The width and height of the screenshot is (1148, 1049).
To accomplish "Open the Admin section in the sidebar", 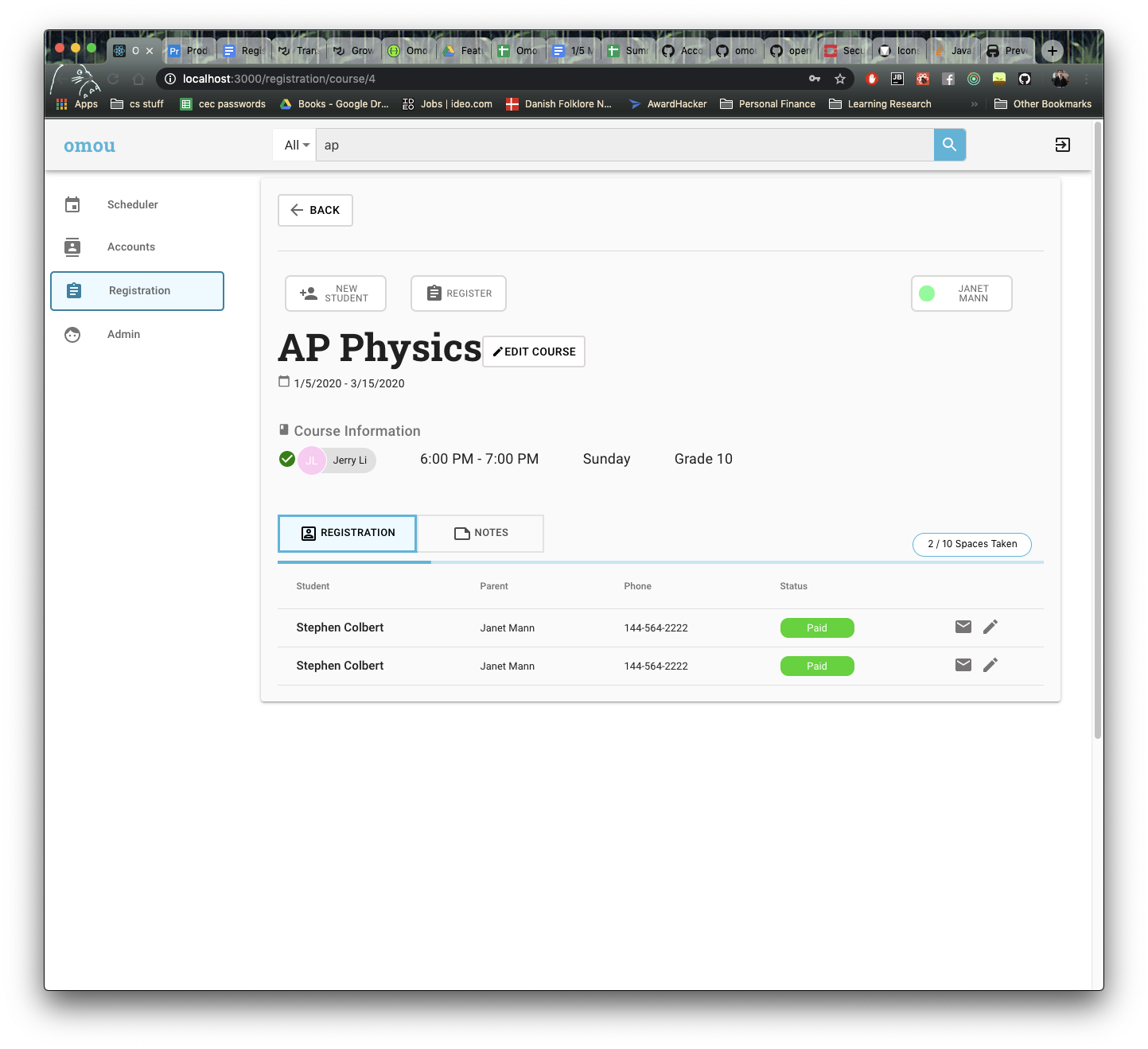I will click(137, 334).
